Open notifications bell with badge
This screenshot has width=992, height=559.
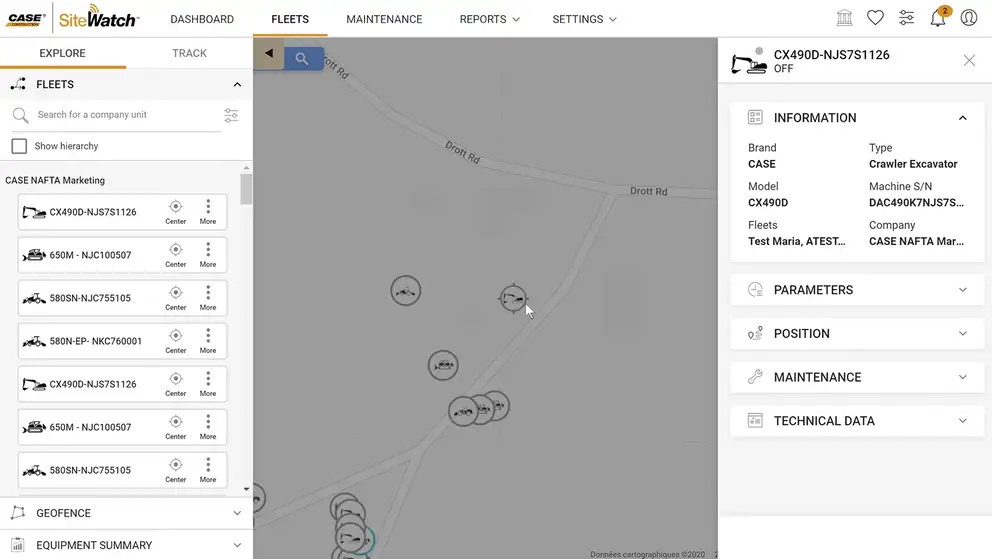(938, 17)
